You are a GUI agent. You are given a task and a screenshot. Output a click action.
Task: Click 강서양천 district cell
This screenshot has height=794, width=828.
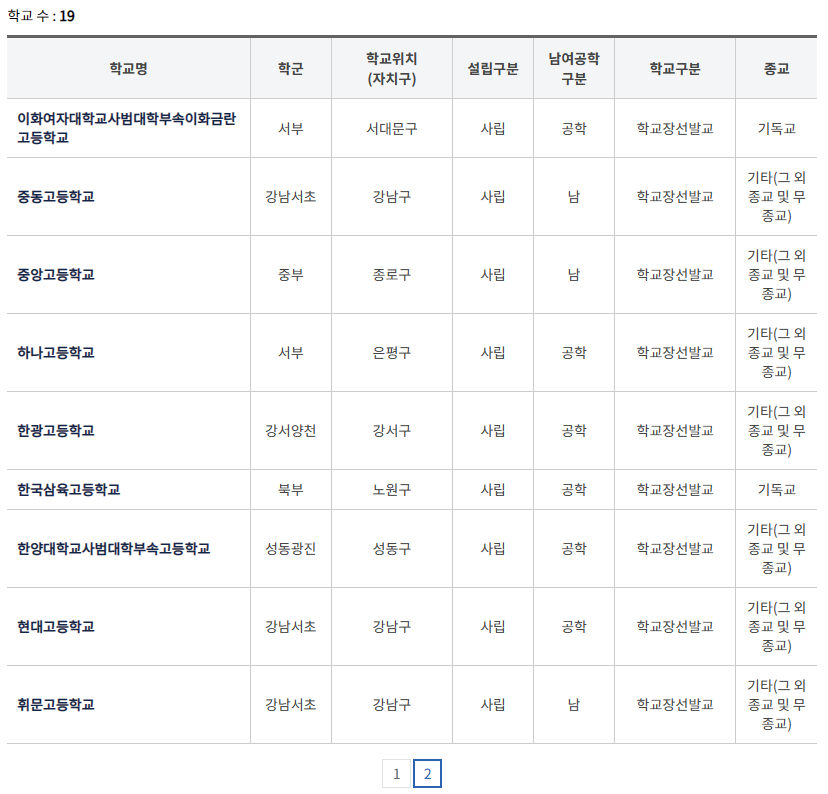point(291,431)
